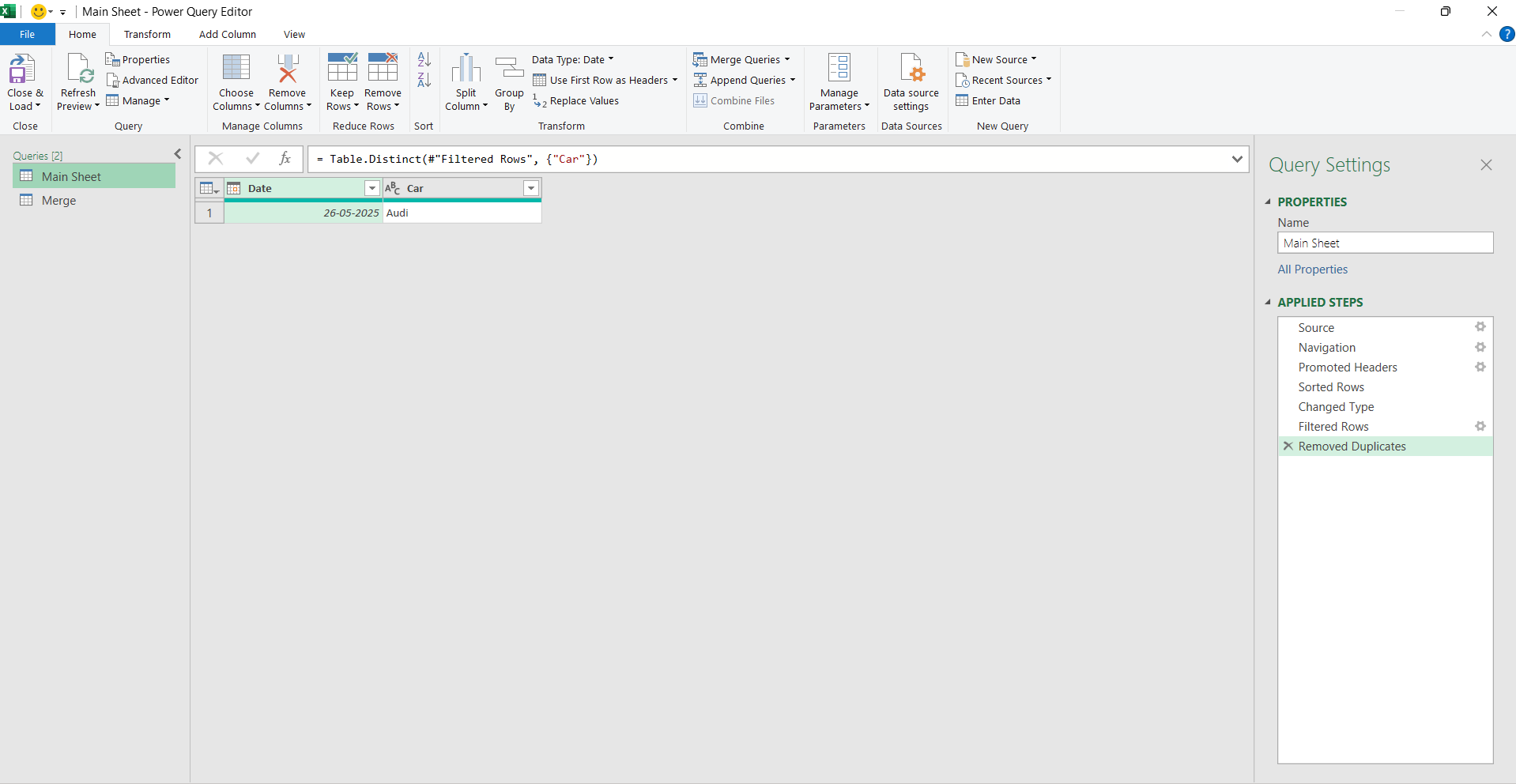Select the Merge query

94,200
